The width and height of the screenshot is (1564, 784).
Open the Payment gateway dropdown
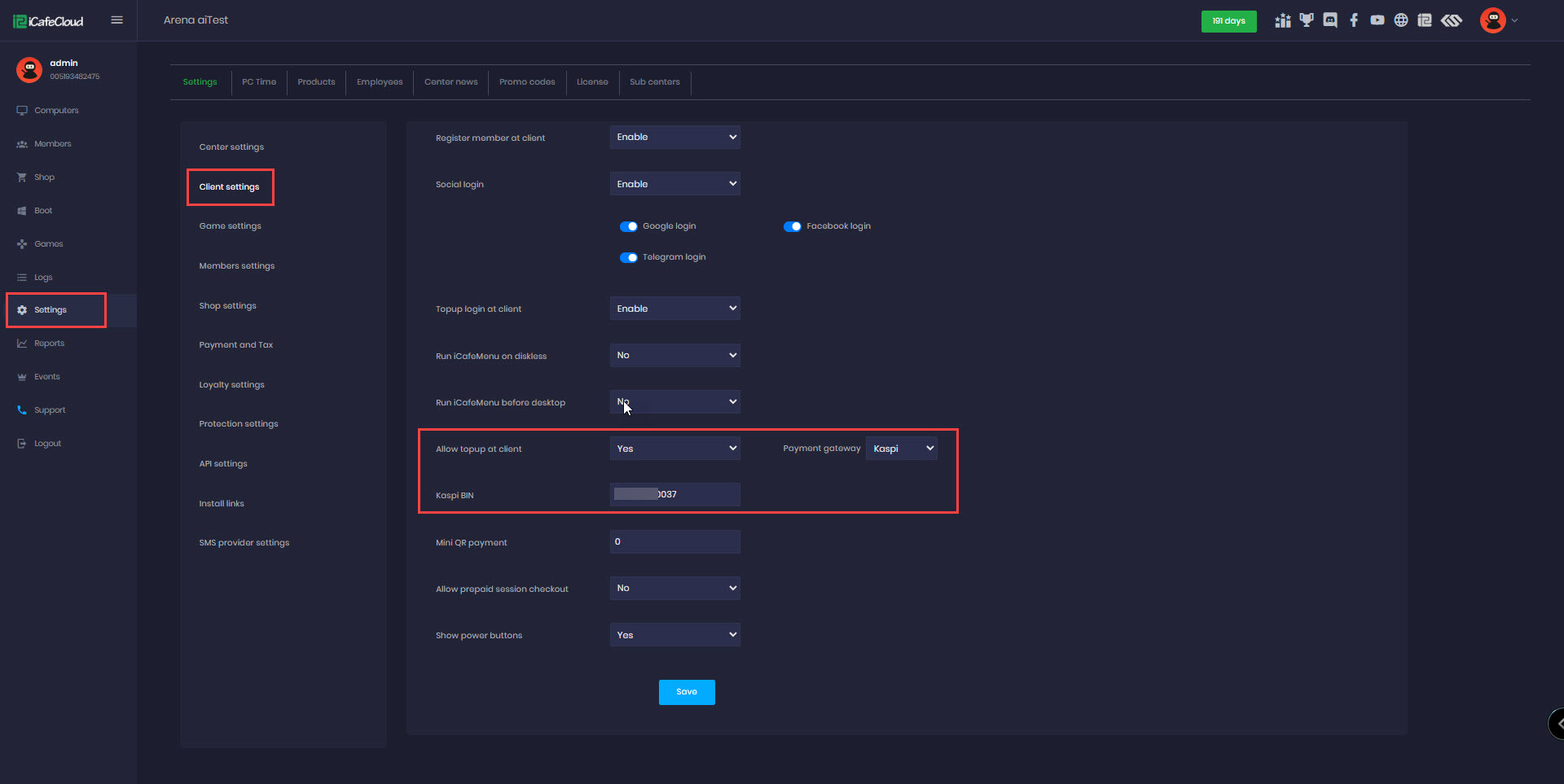[x=902, y=449]
